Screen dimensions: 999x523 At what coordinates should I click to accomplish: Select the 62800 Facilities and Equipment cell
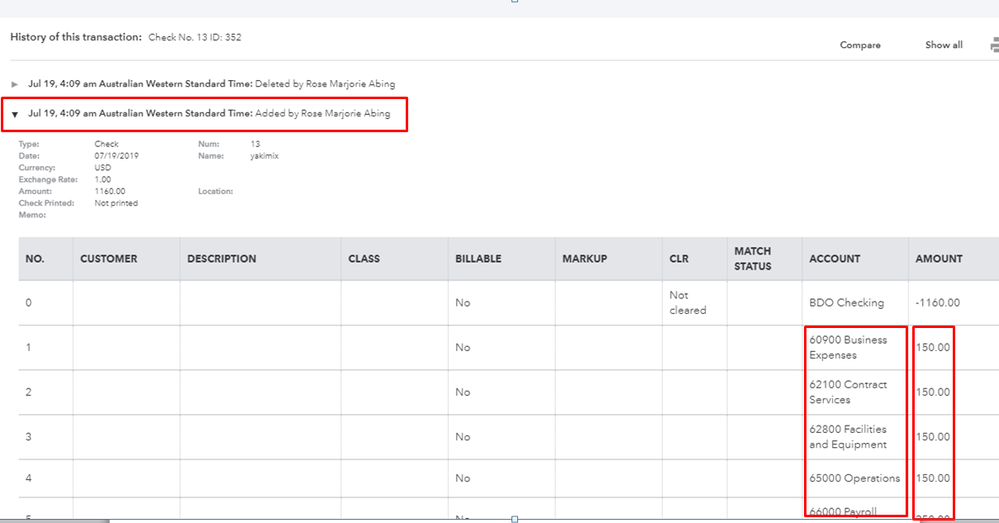coord(848,437)
